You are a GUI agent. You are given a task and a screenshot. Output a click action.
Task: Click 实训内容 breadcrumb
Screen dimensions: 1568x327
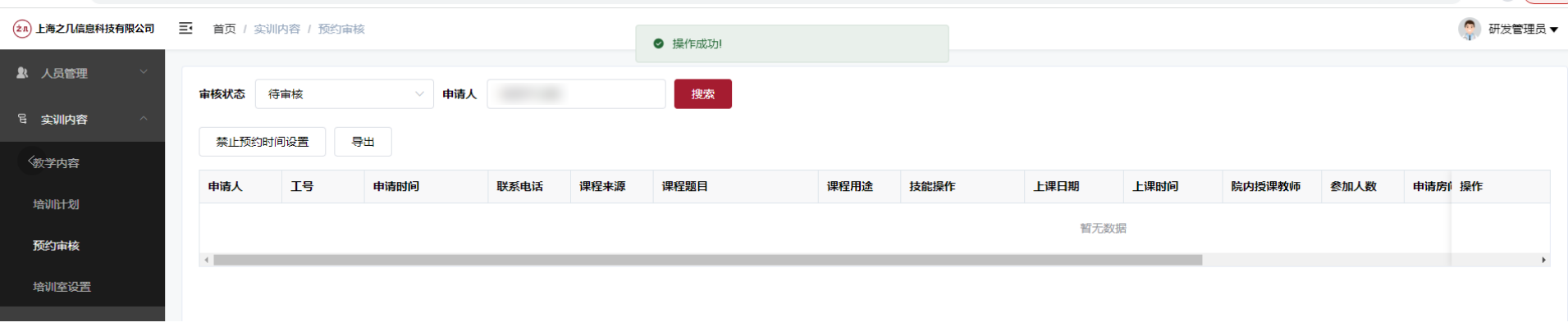277,29
